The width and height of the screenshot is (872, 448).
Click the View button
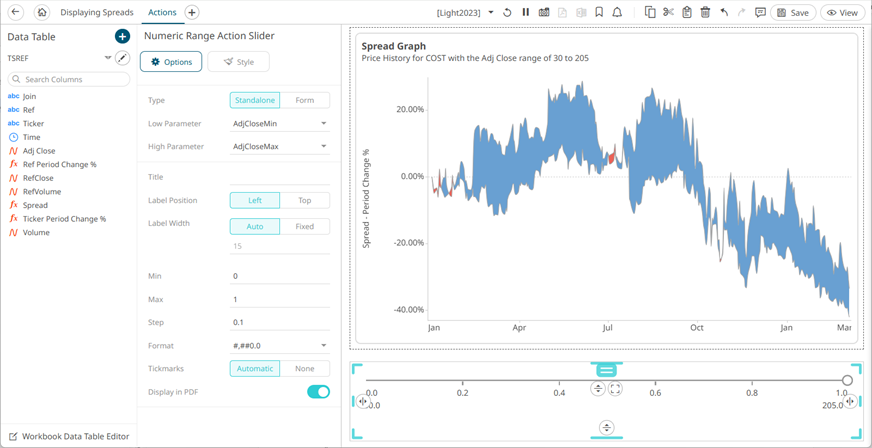[843, 13]
